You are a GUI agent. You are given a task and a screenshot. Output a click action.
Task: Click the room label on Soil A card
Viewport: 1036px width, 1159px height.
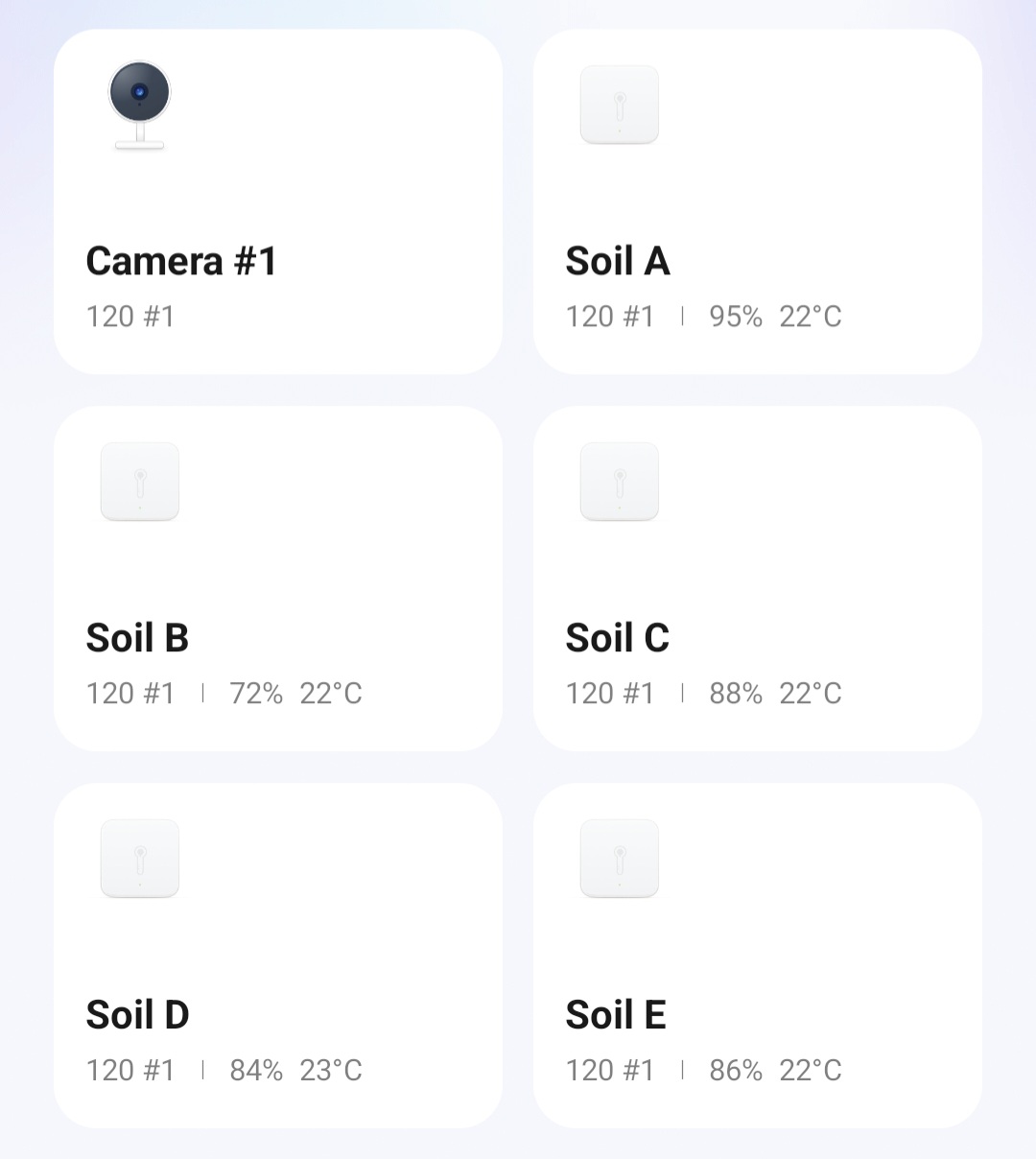click(x=610, y=317)
